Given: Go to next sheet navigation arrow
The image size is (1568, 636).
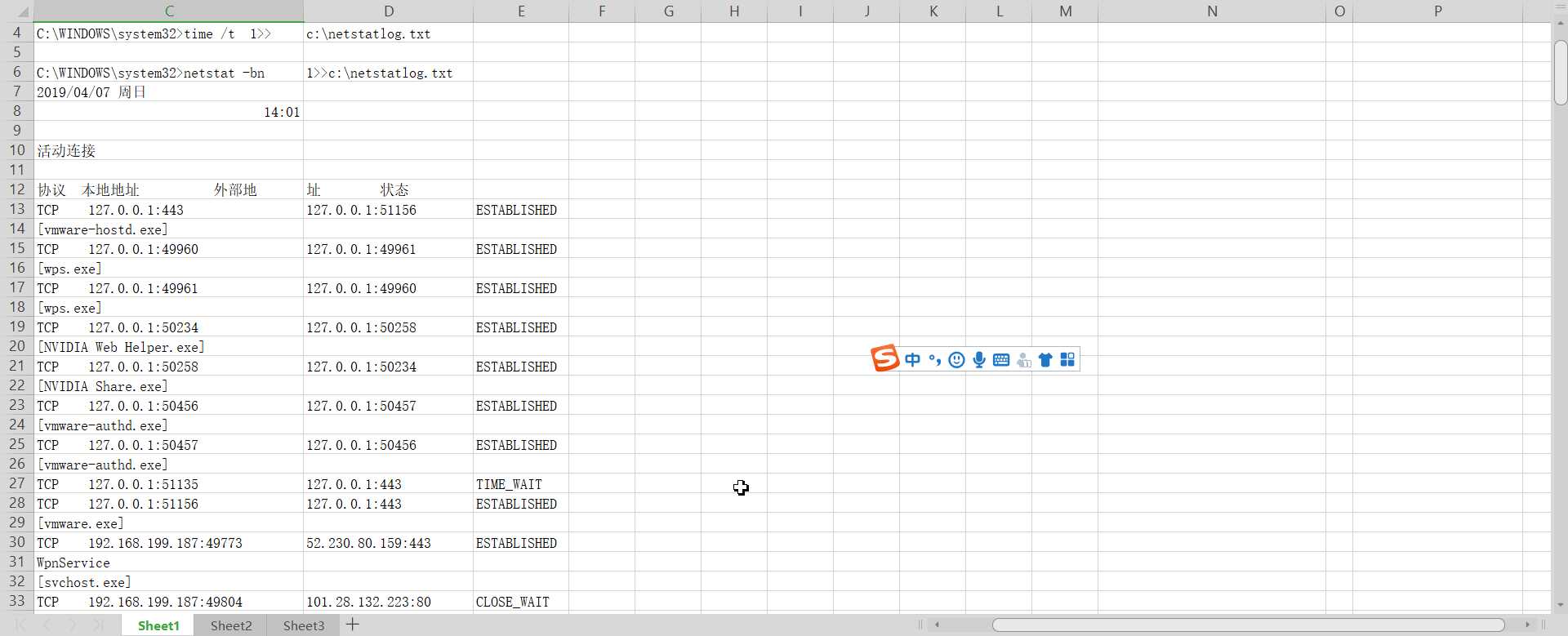Looking at the screenshot, I should click(x=73, y=625).
